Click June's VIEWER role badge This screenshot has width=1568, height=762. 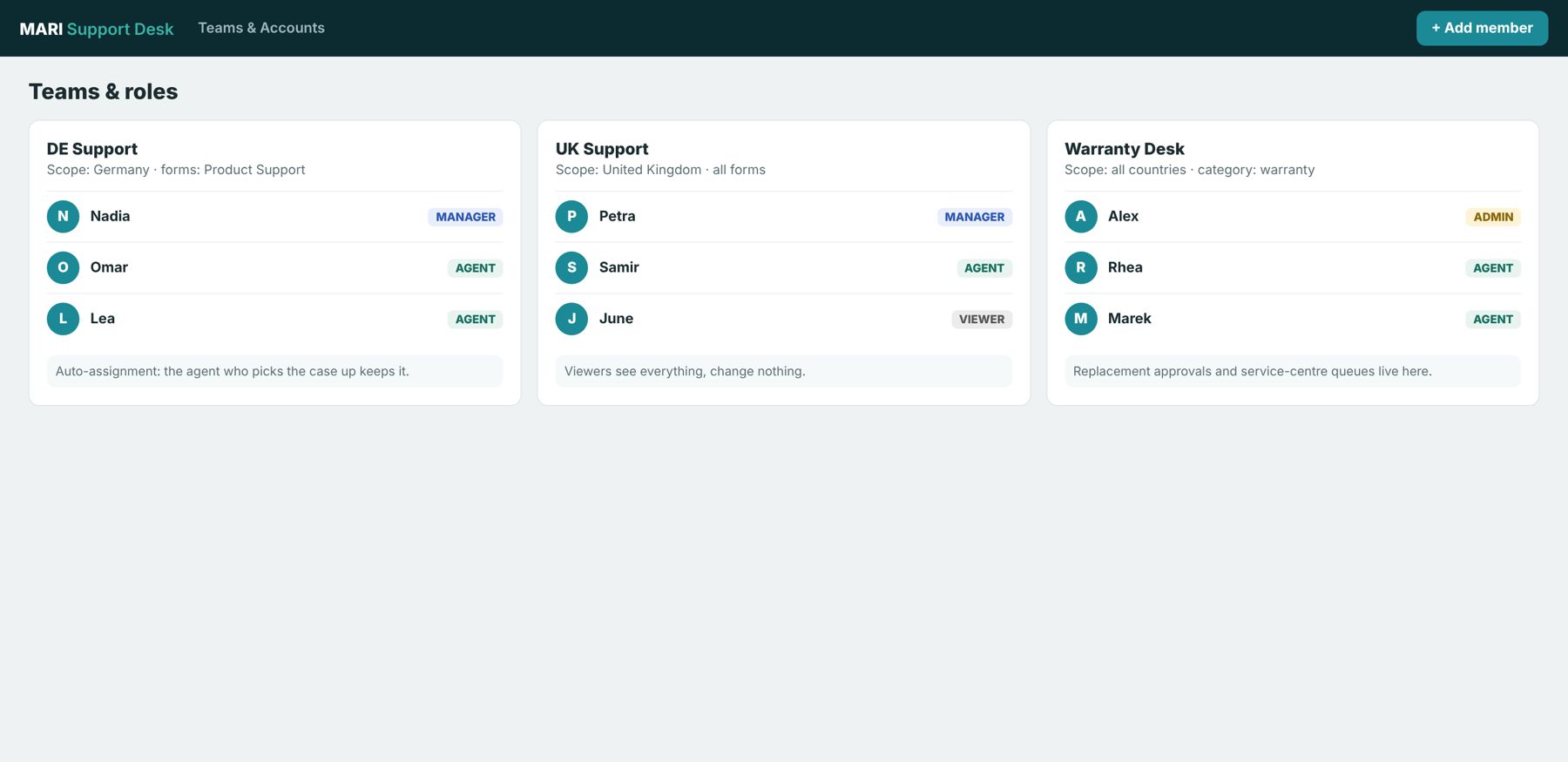tap(982, 320)
